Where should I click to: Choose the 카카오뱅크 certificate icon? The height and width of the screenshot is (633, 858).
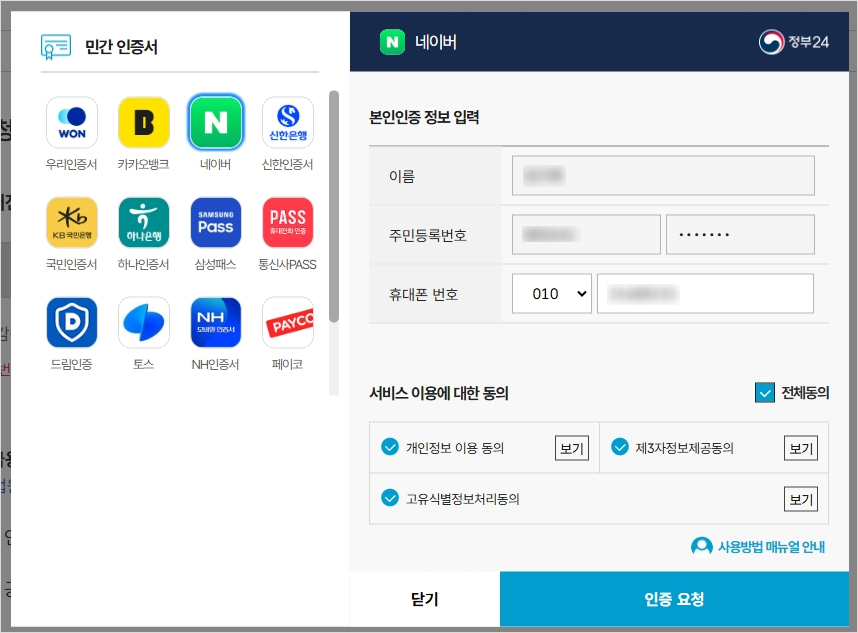143,123
